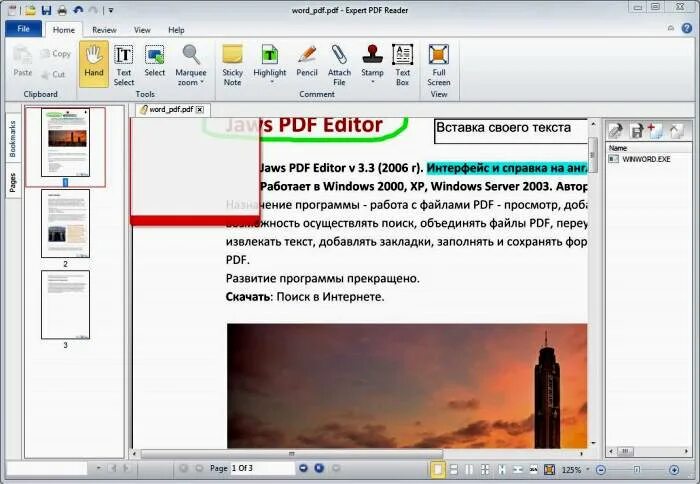Open a file with the folder icon

click(30, 10)
